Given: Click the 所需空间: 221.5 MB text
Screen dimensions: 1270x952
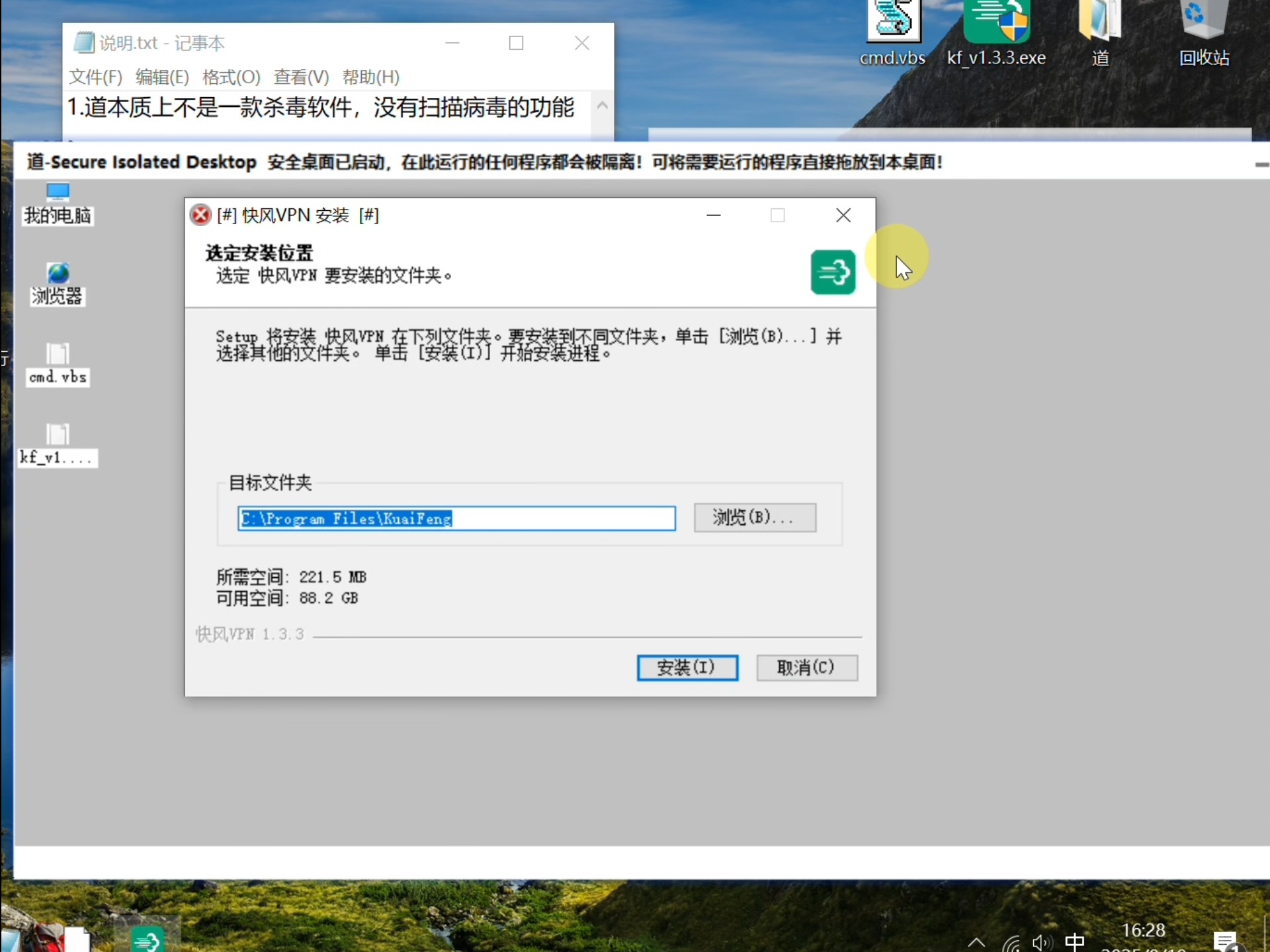Looking at the screenshot, I should point(291,577).
